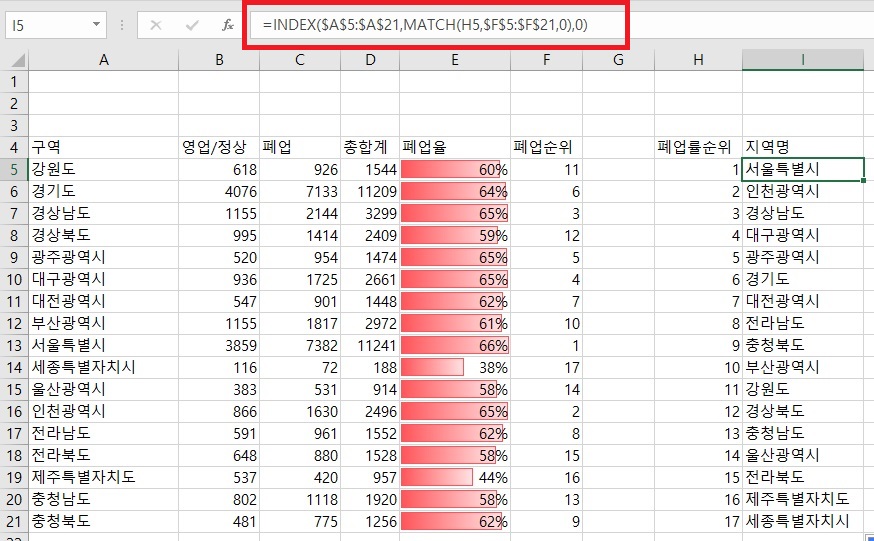The height and width of the screenshot is (541, 874).
Task: Click cell 강원도 in column A
Action: (x=103, y=169)
